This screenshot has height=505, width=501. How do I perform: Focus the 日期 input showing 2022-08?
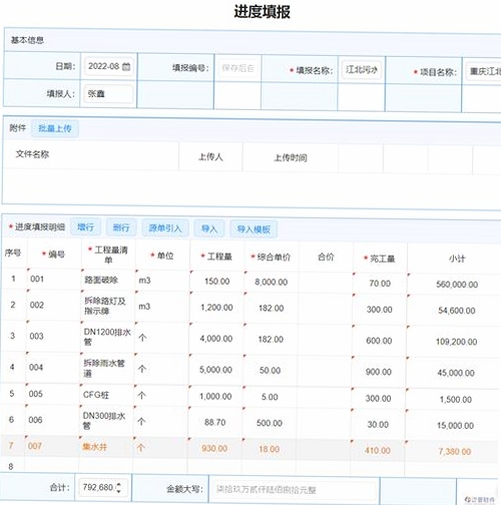(x=109, y=66)
